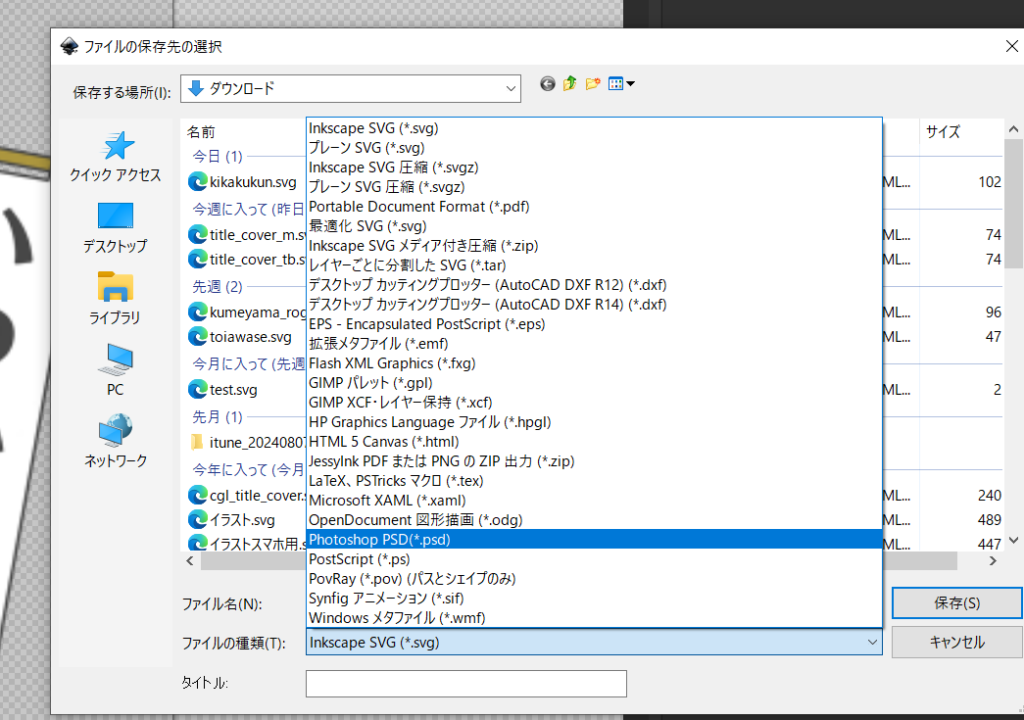Choose JessyInk PDF/PNG ZIP 出力 (*.zip)
This screenshot has height=720, width=1024.
tap(594, 461)
